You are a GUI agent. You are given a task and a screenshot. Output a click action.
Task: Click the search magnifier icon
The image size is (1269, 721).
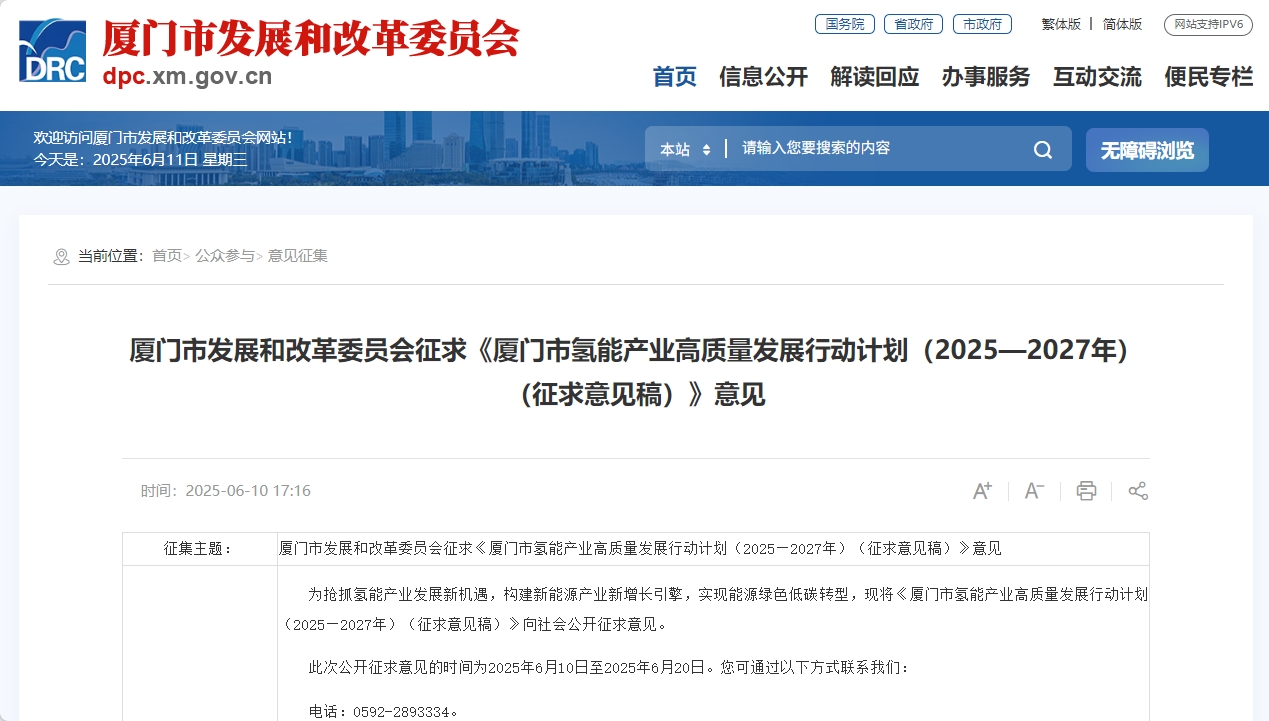click(1043, 149)
